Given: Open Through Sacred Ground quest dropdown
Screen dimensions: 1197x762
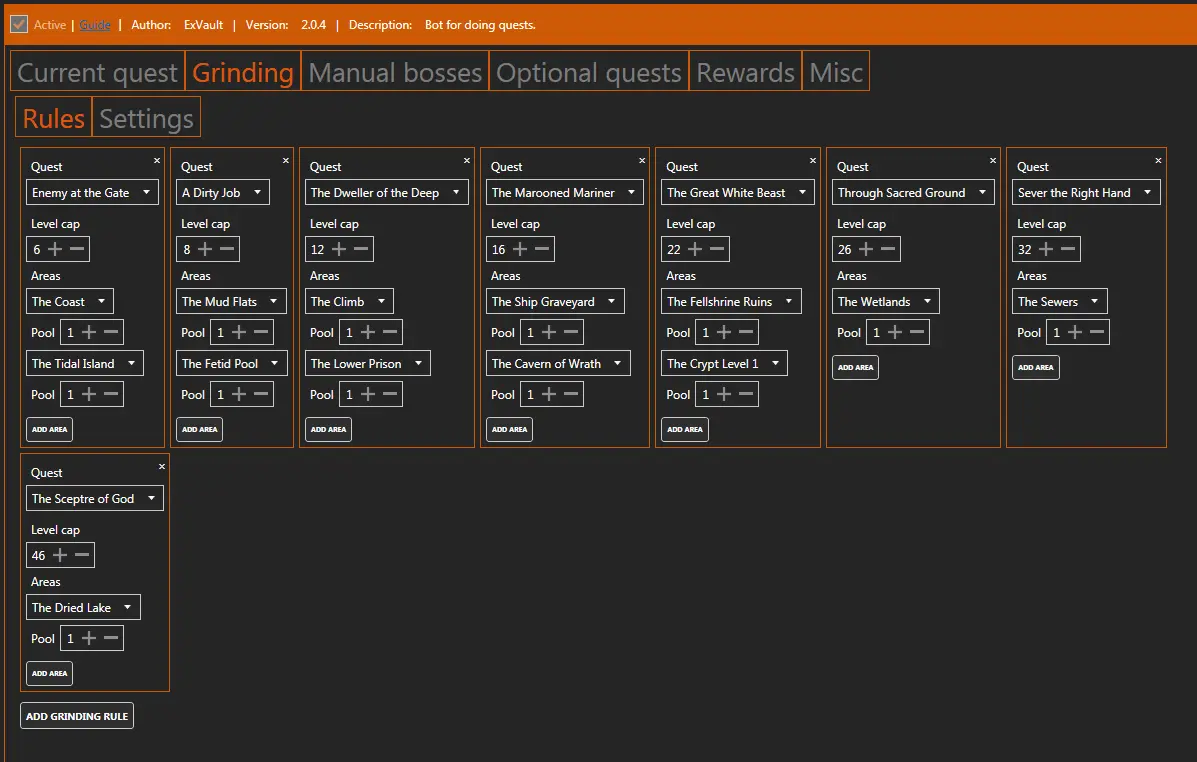Looking at the screenshot, I should coord(913,192).
